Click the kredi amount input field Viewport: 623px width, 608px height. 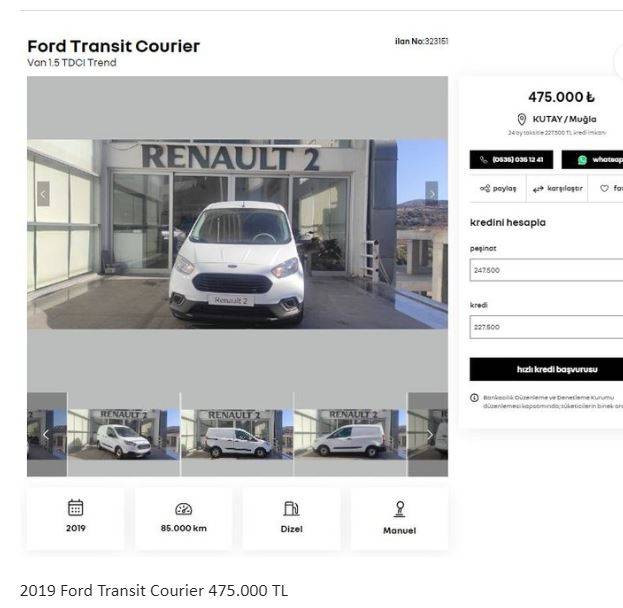click(546, 327)
